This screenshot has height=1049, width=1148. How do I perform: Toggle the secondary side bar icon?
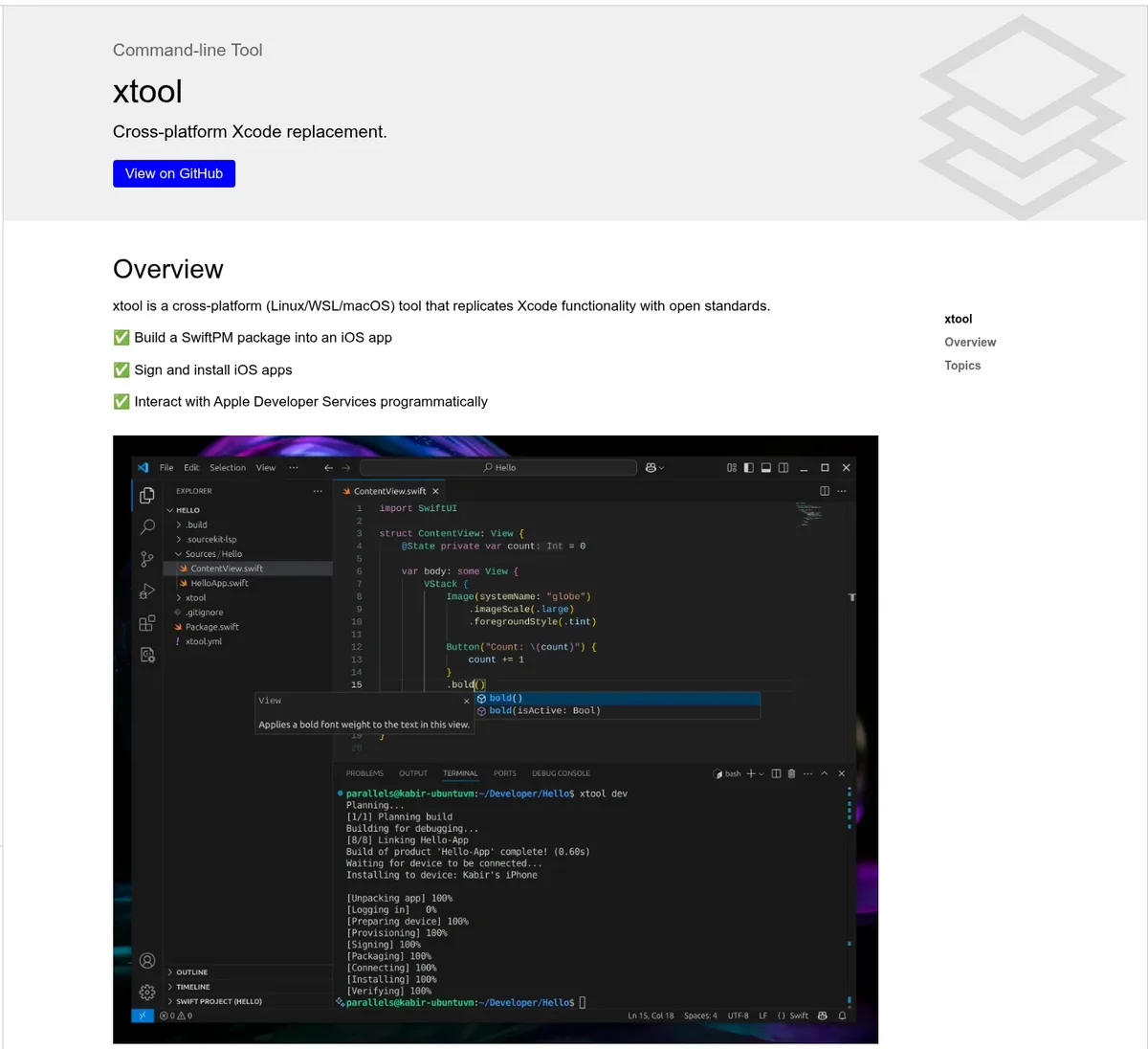click(784, 468)
